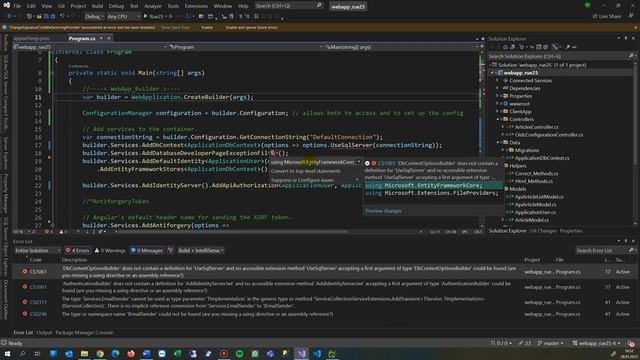Open Google Chrome from the taskbar
Image resolution: width=640 pixels, height=360 pixels.
[100, 353]
